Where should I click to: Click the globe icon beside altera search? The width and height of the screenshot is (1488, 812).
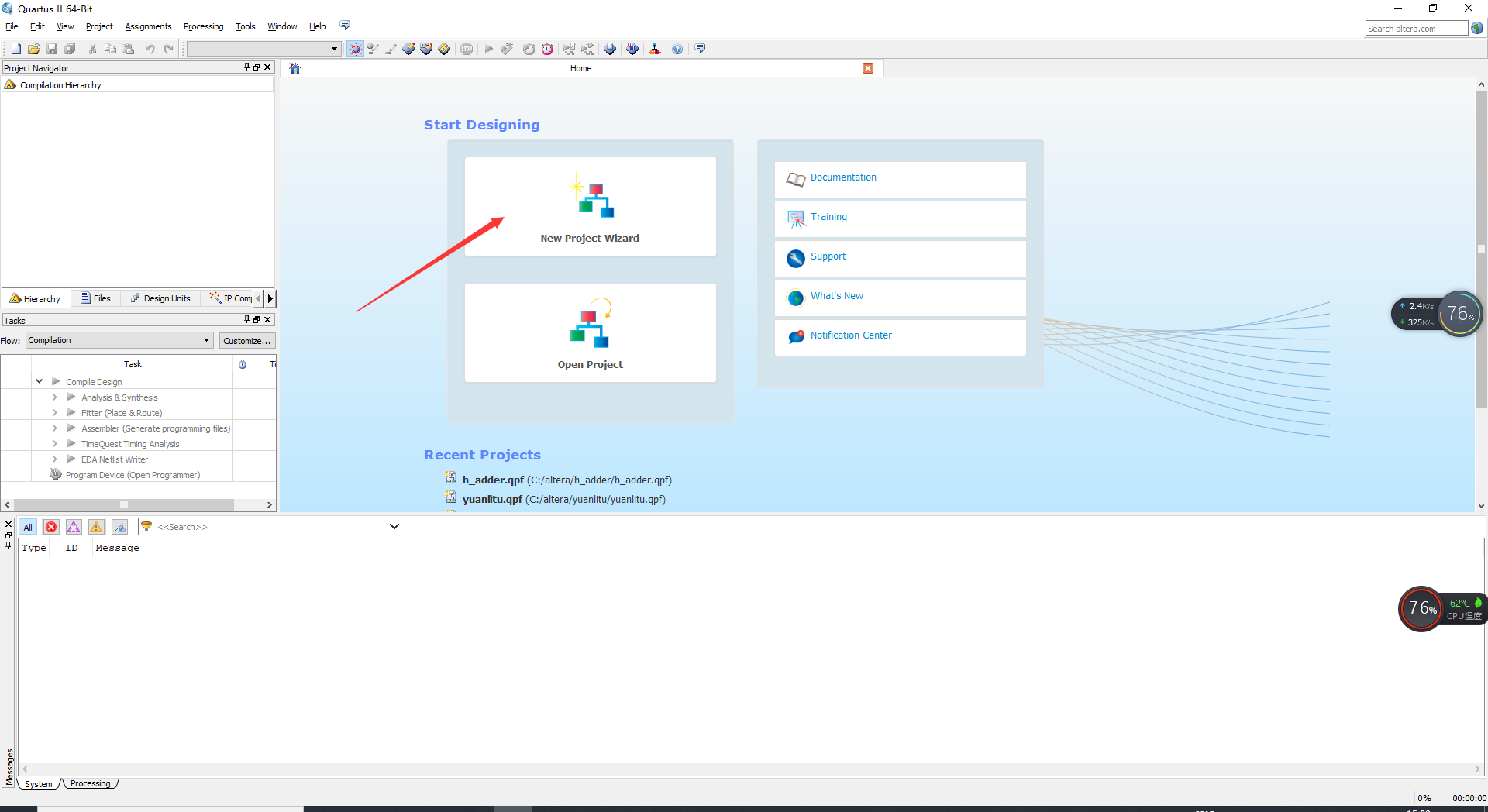coord(1477,29)
